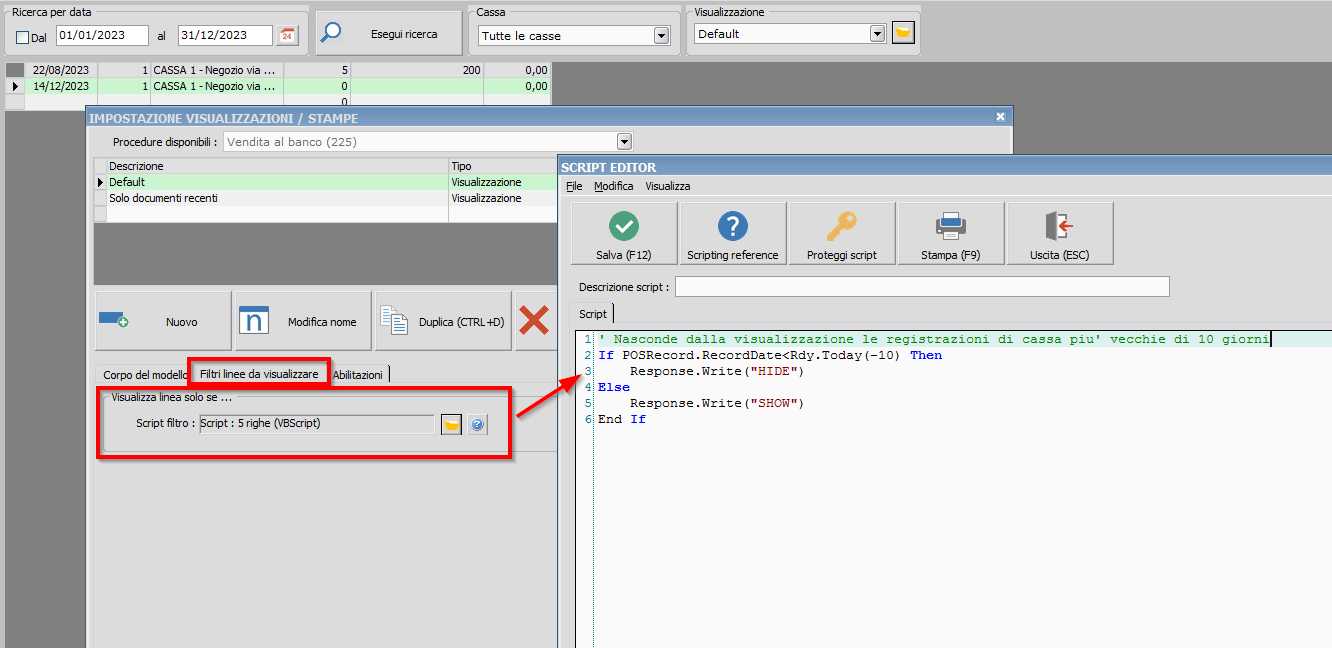Click the red X delete button
The image size is (1332, 648).
click(535, 321)
